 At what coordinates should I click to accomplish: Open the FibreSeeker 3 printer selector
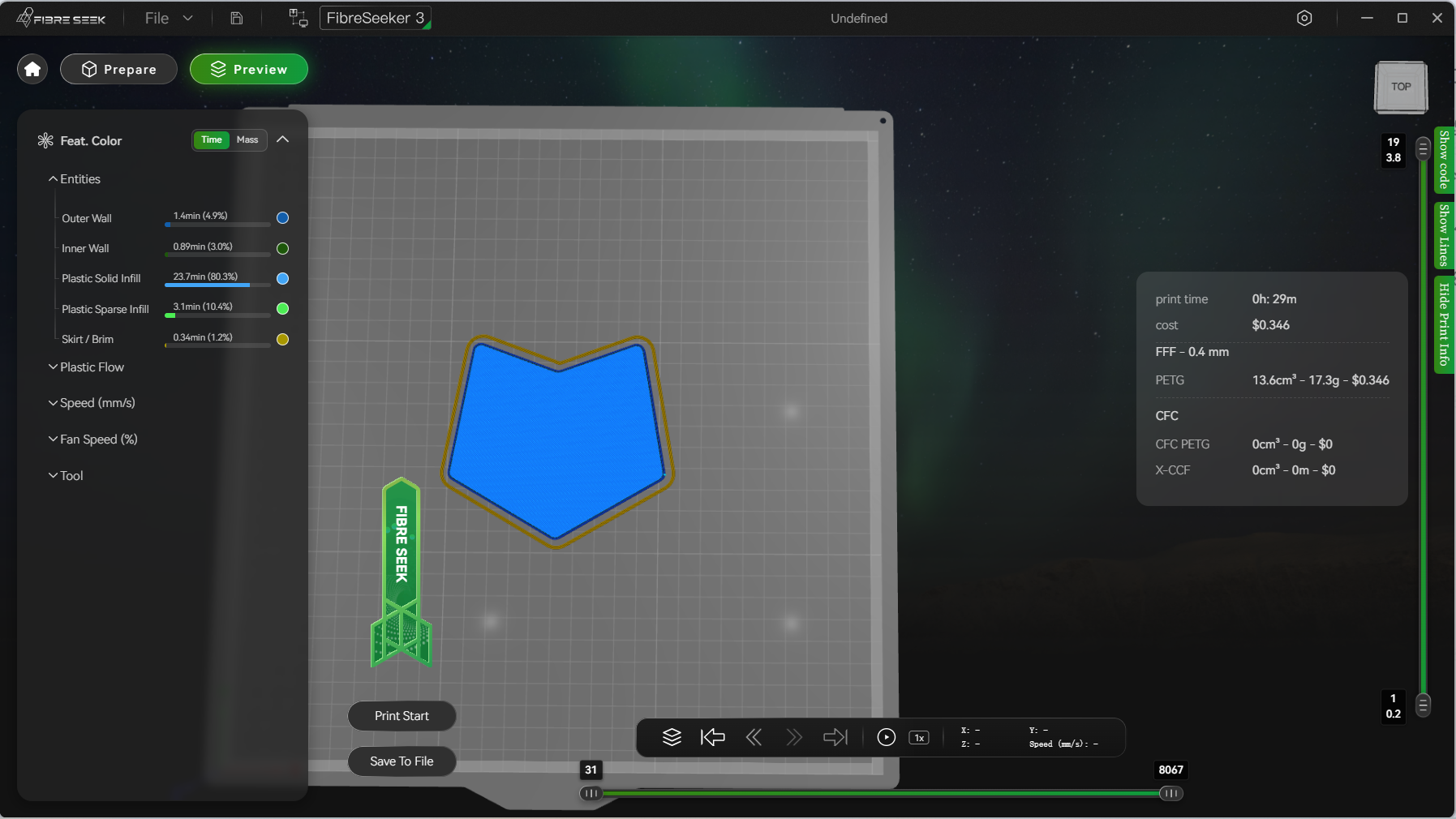coord(376,18)
